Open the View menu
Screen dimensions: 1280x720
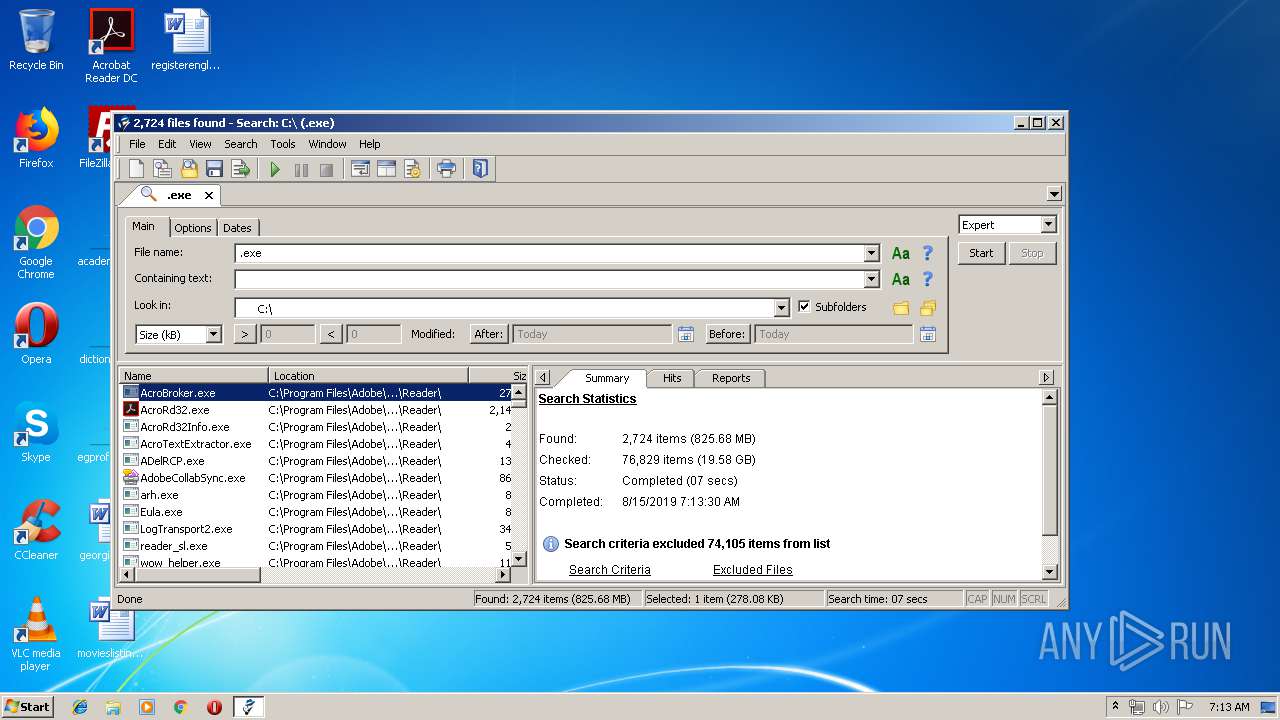tap(200, 144)
